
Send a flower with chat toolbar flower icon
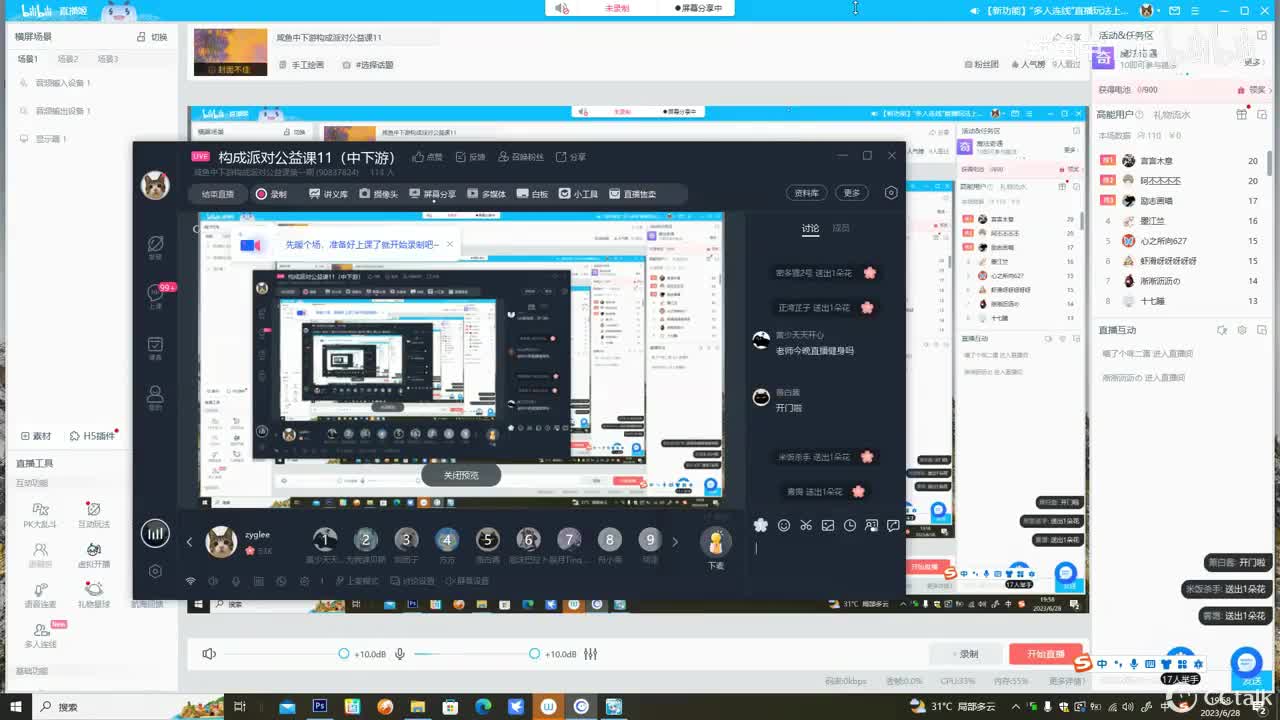761,525
